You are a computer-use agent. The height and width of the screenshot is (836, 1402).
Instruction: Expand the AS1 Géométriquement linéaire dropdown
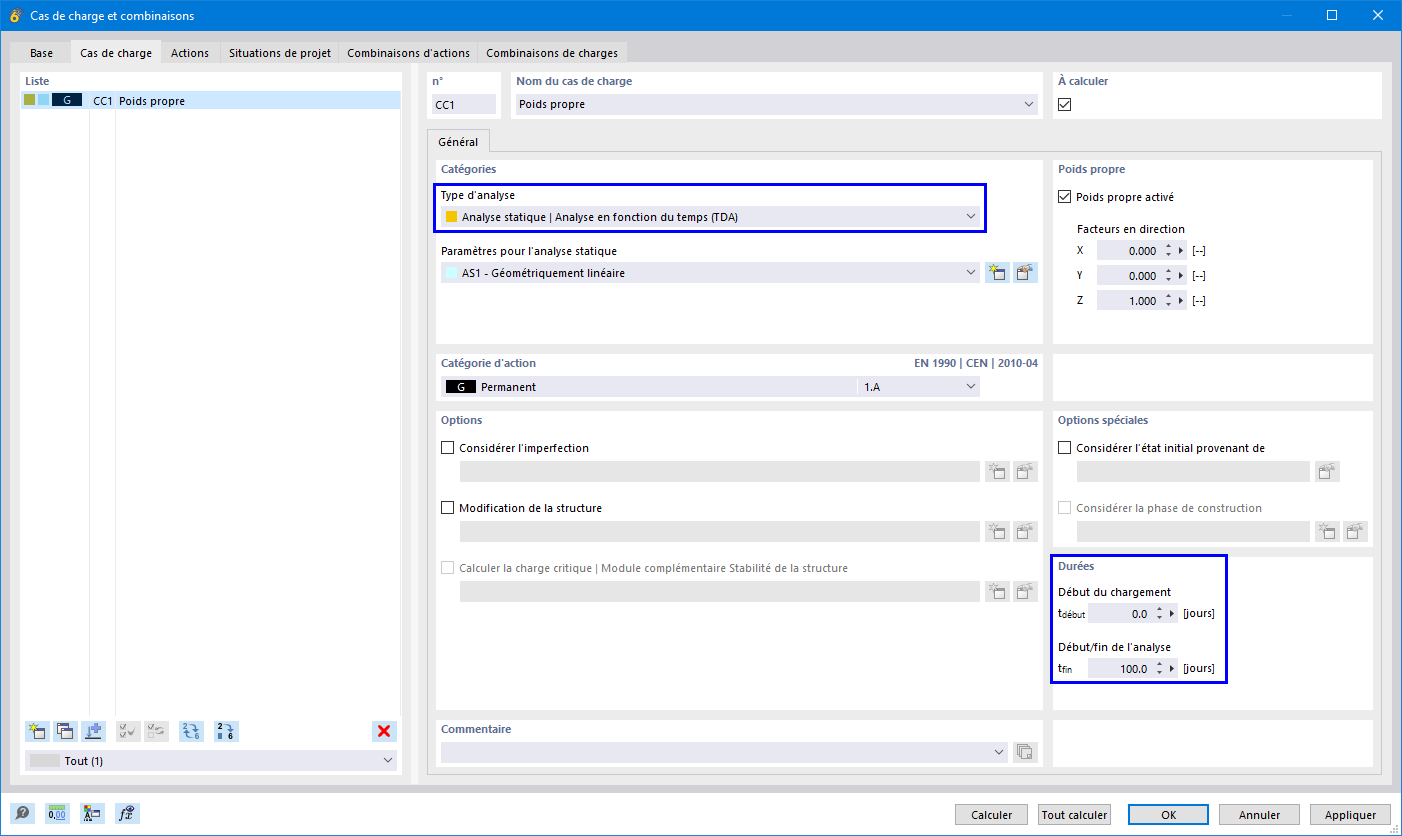click(970, 272)
